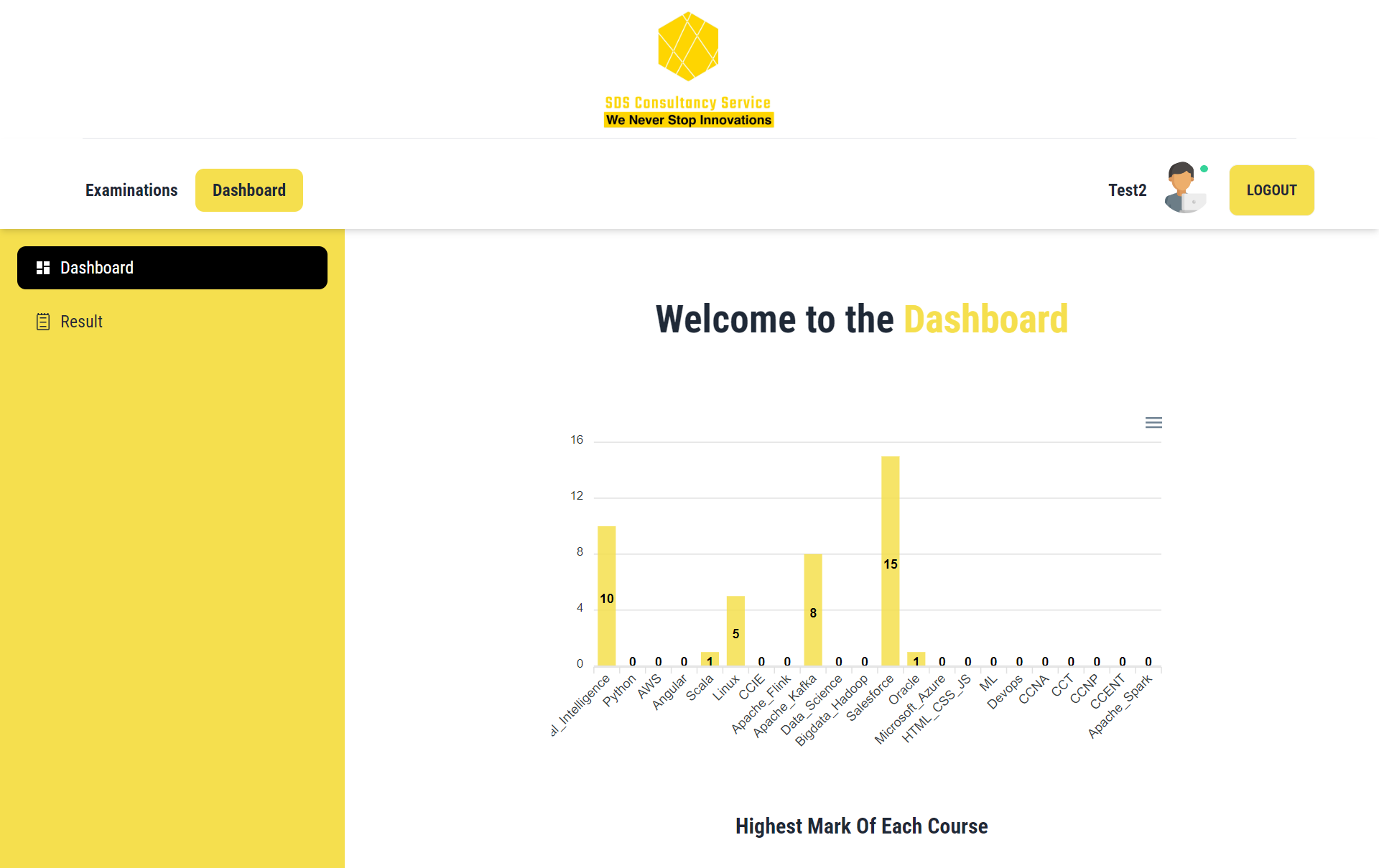Scroll down to Highest Mark section
1379x868 pixels.
click(x=860, y=825)
